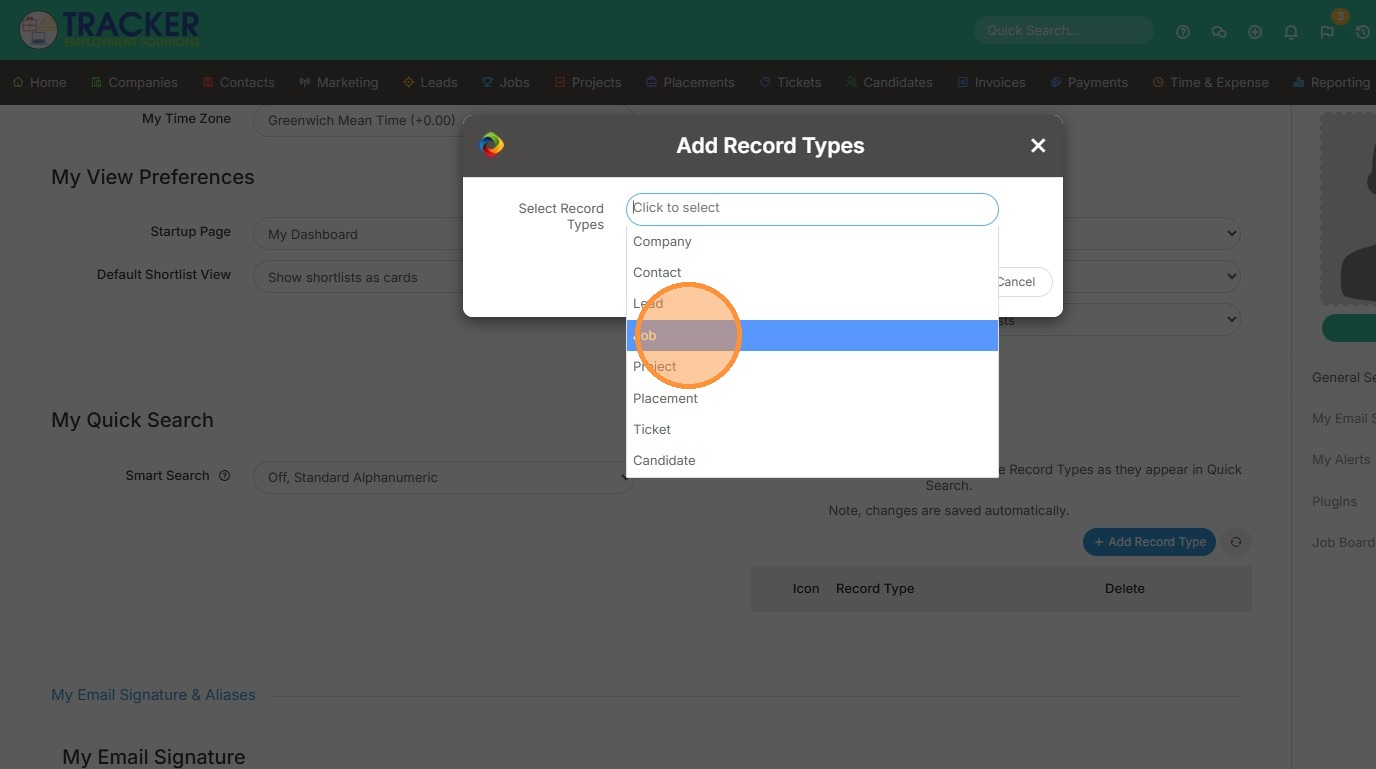Open the Reporting menu in navigation
Screen dimensions: 1376x769
click(x=1332, y=82)
